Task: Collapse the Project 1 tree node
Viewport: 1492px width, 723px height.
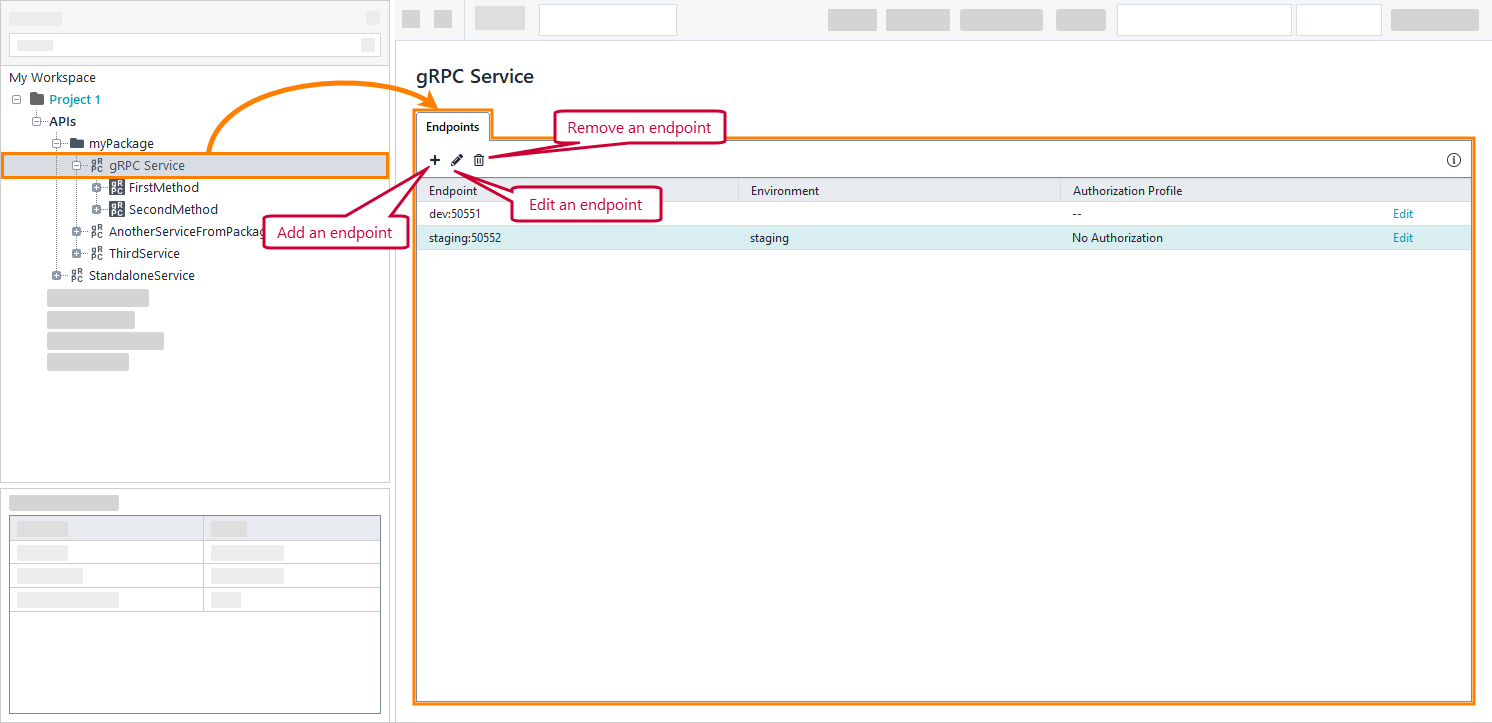Action: tap(15, 99)
